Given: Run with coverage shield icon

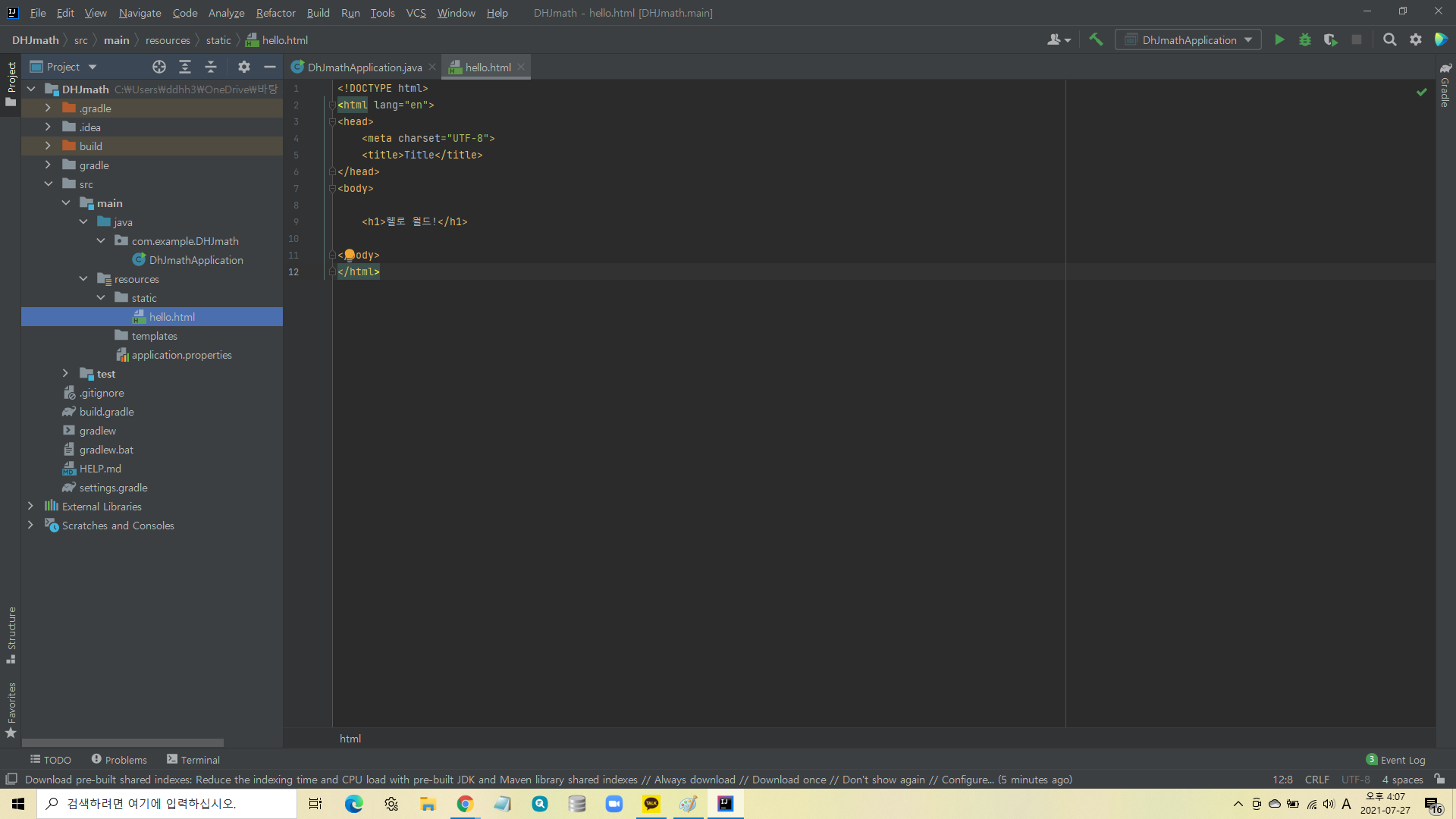Looking at the screenshot, I should click(x=1331, y=40).
